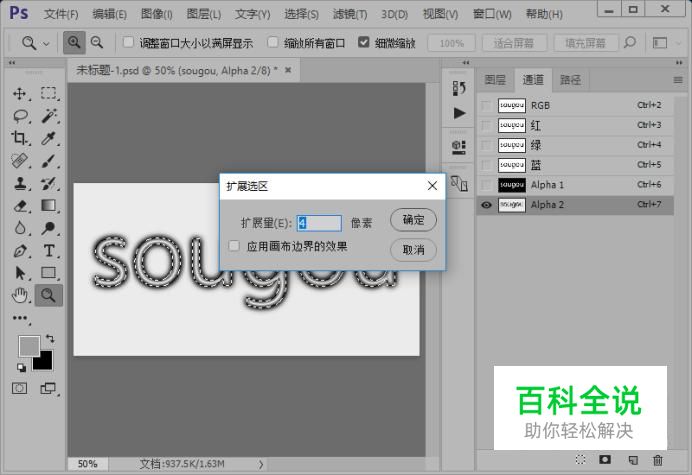Hide the Alpha 2 channel
Screen dimensions: 692x475
[x=486, y=205]
